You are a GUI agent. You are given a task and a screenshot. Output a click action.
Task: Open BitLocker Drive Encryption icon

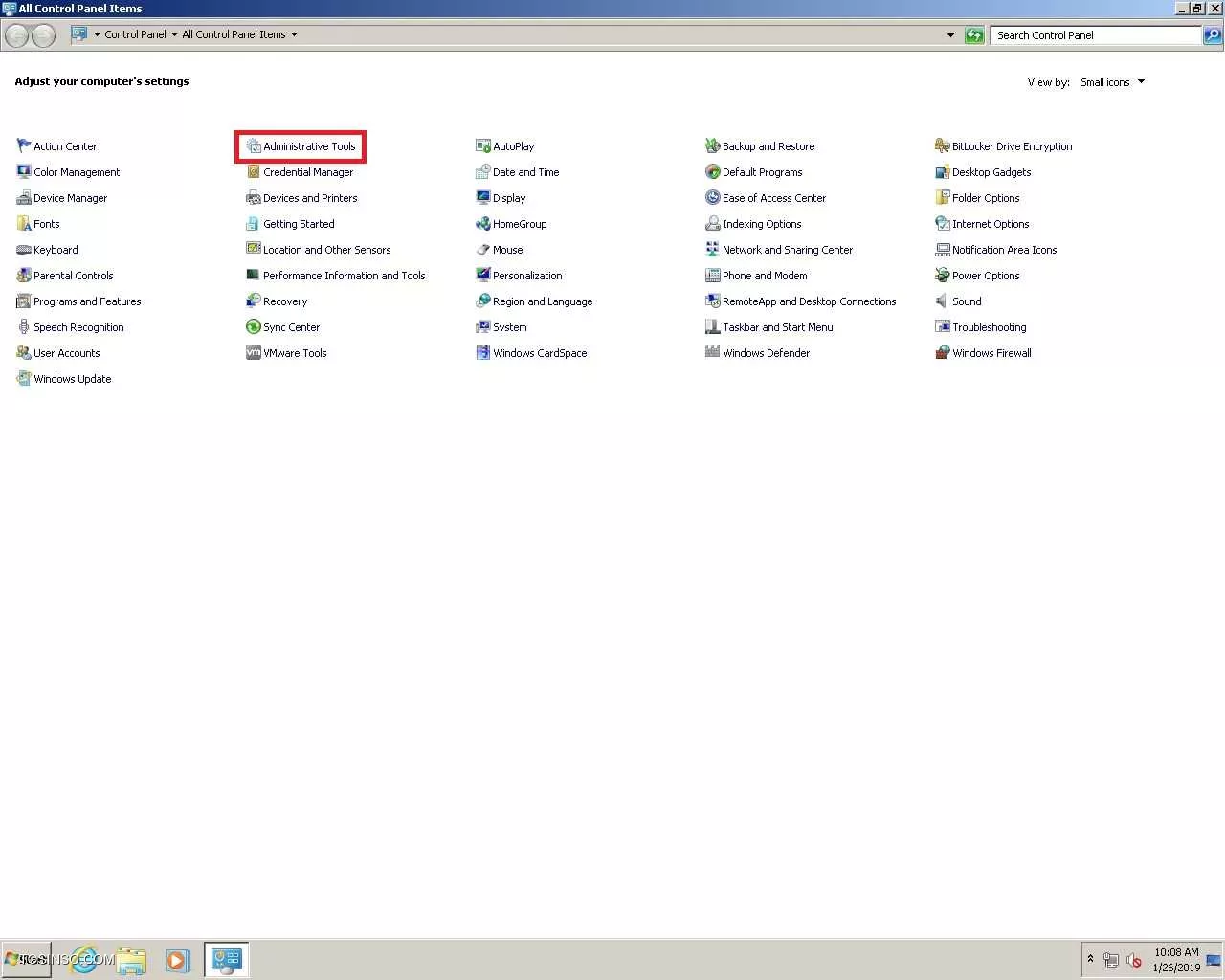pyautogui.click(x=943, y=145)
